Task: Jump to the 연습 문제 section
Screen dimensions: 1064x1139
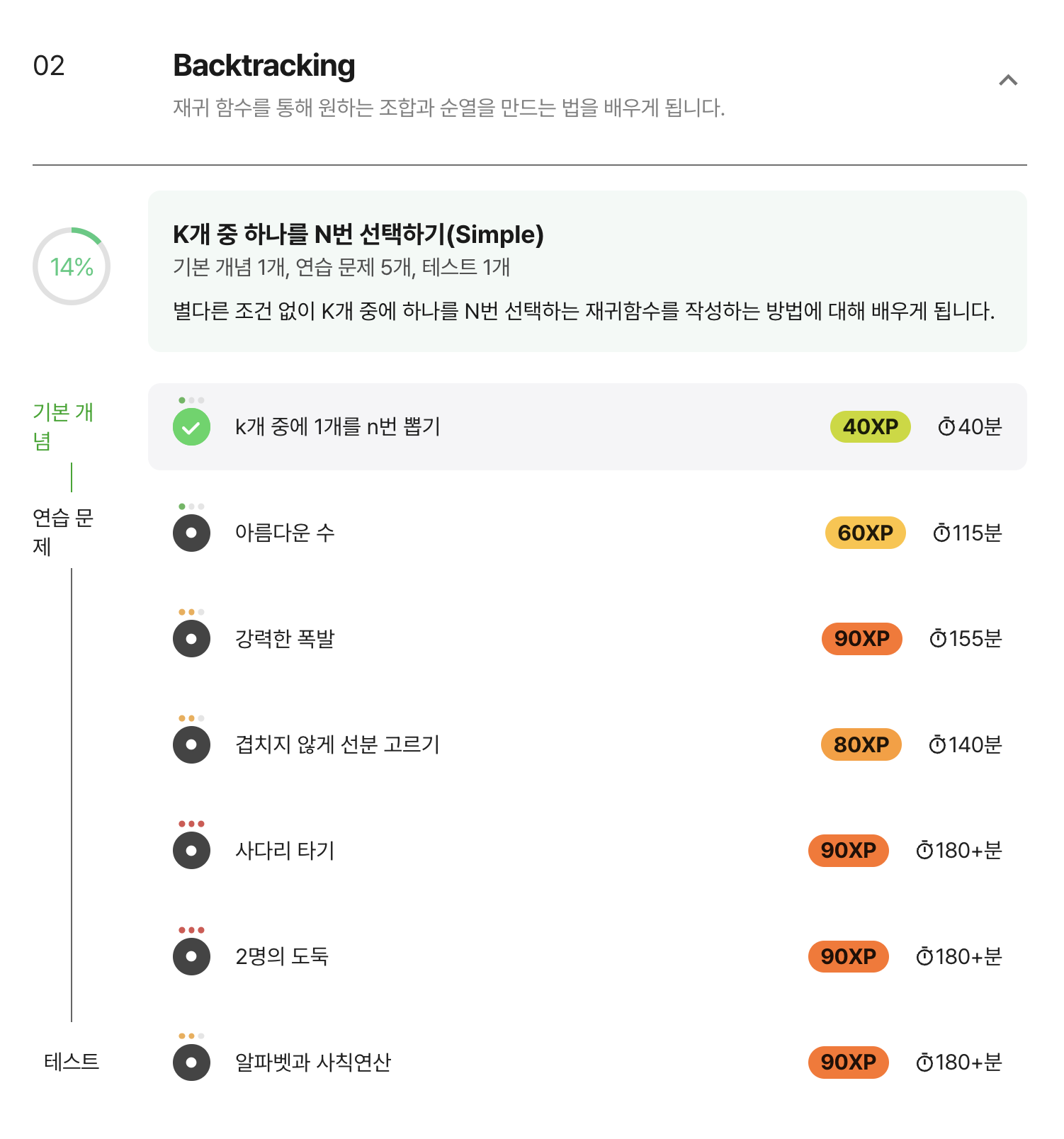Action: click(63, 532)
